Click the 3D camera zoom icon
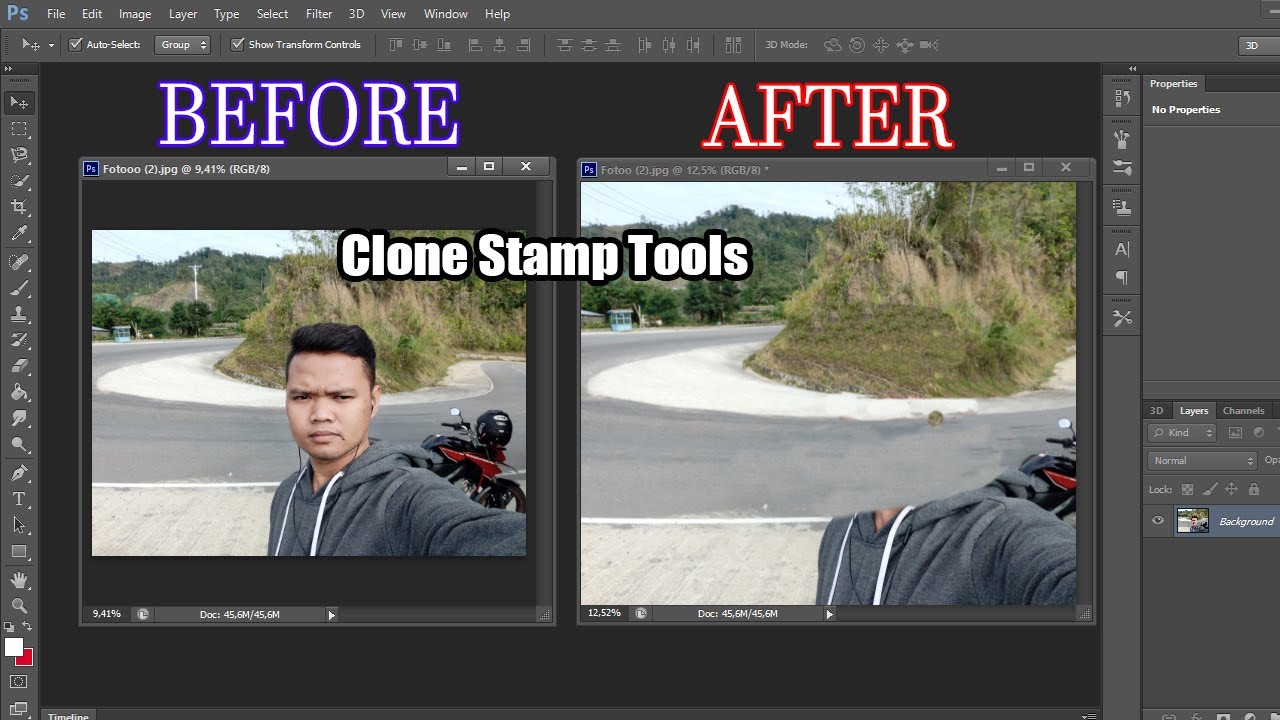The image size is (1280, 720). 929,45
